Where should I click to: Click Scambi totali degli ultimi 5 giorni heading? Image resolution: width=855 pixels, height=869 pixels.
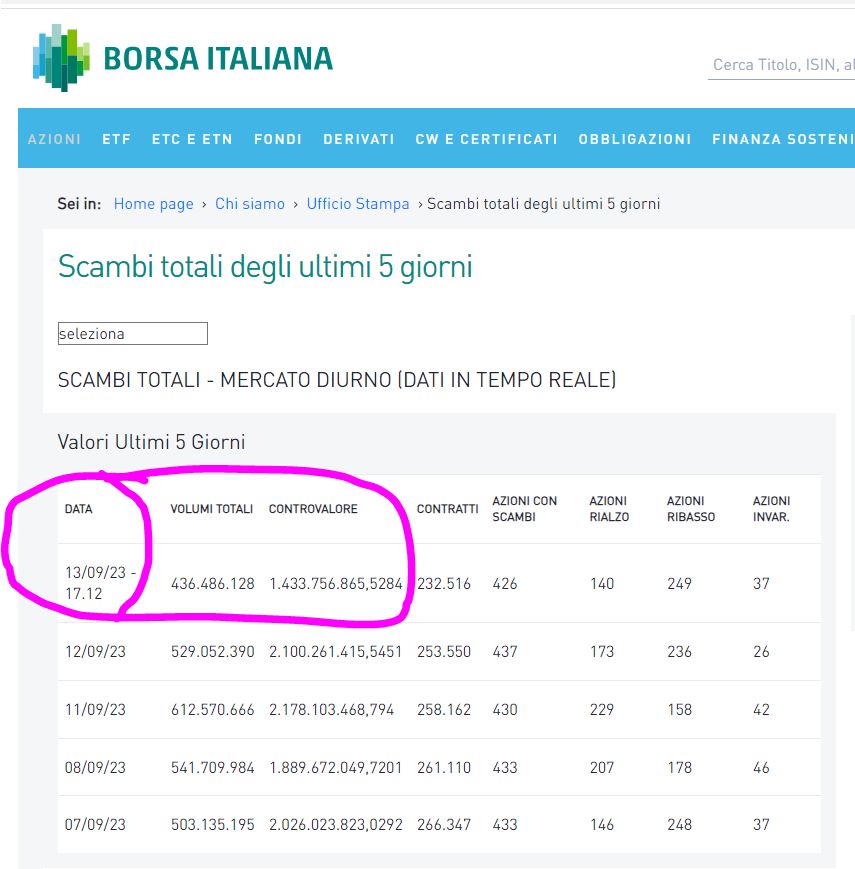click(x=265, y=267)
